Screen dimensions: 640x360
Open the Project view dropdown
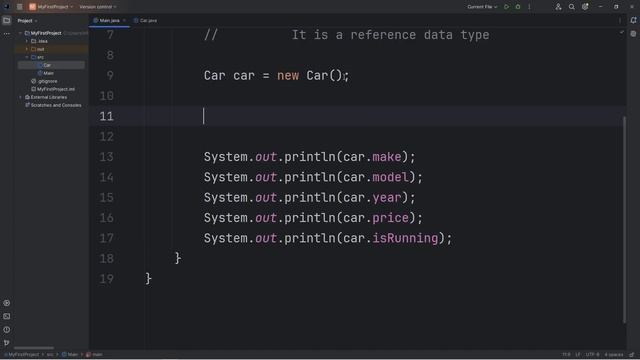click(x=27, y=20)
